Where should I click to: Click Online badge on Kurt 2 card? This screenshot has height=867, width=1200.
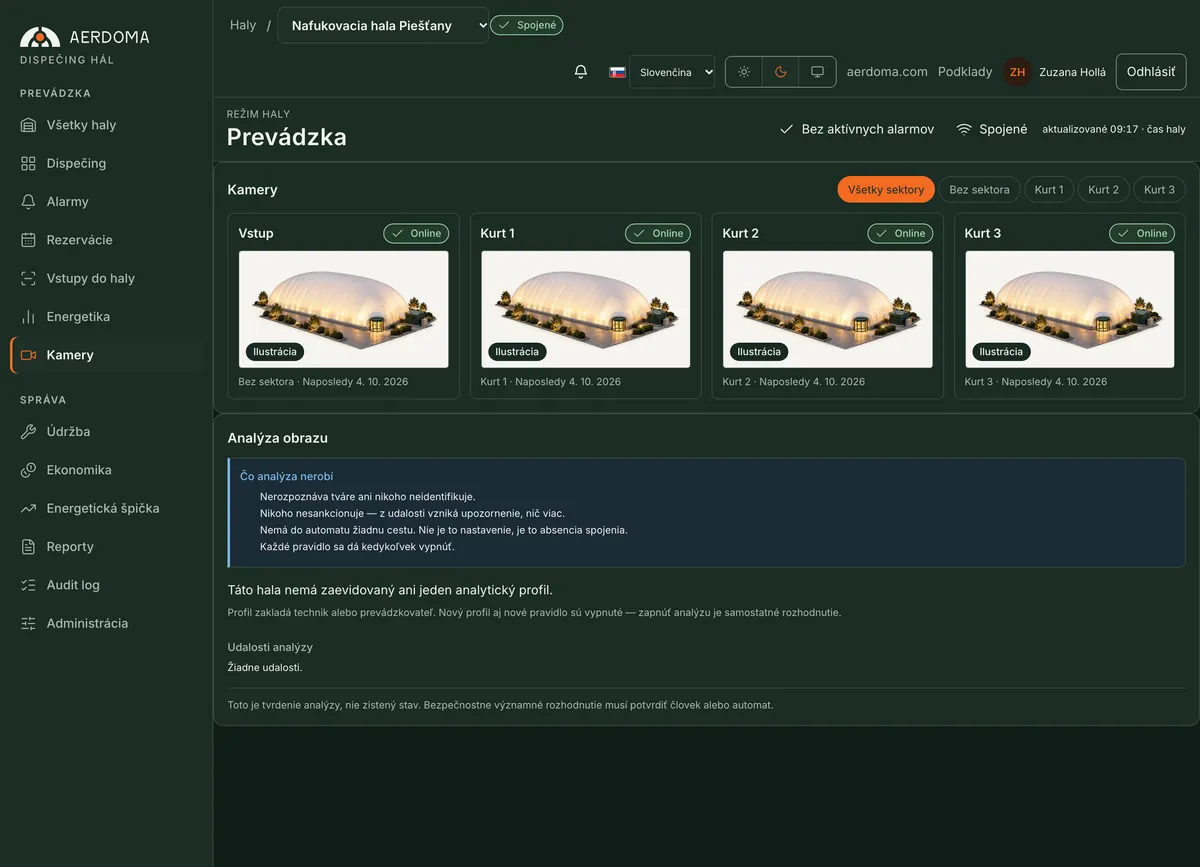(x=900, y=233)
